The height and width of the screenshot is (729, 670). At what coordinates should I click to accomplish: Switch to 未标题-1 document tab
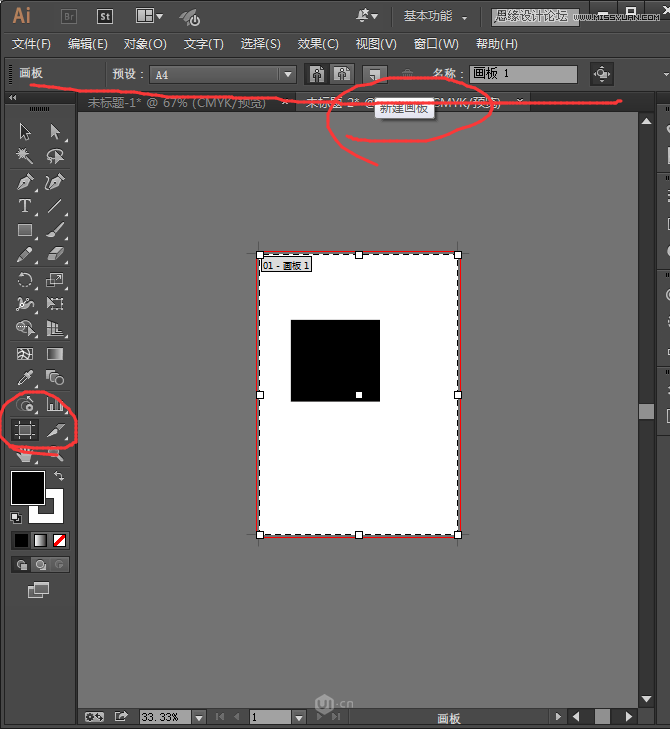[x=177, y=102]
